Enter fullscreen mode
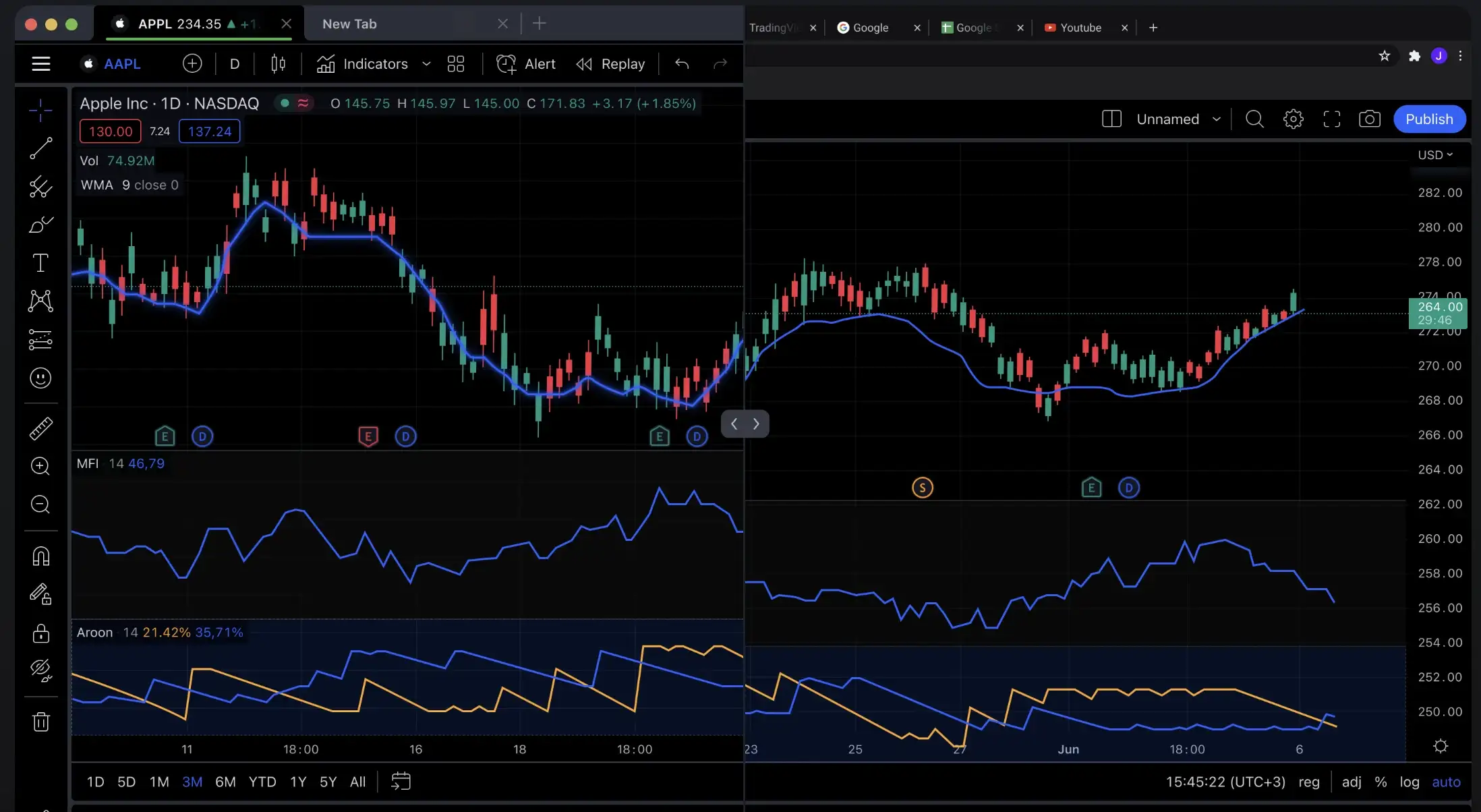The image size is (1481, 812). (1331, 119)
